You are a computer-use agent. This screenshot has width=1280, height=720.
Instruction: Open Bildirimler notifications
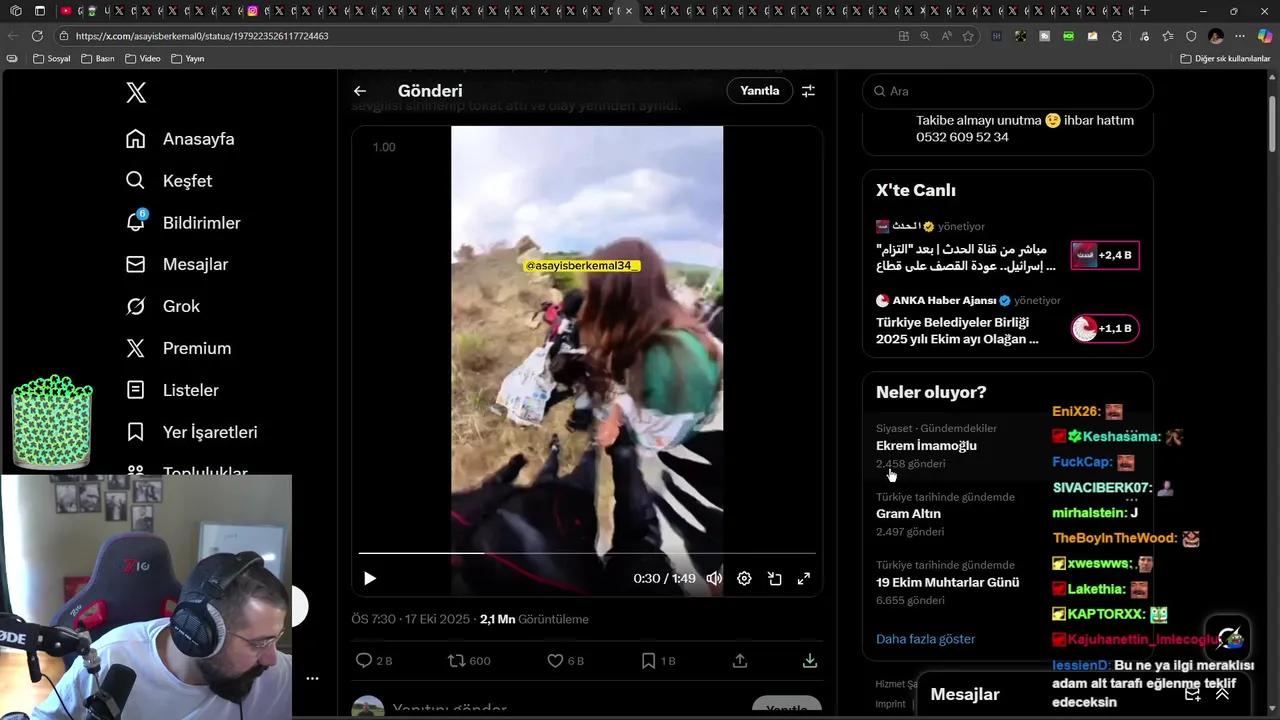pos(183,223)
